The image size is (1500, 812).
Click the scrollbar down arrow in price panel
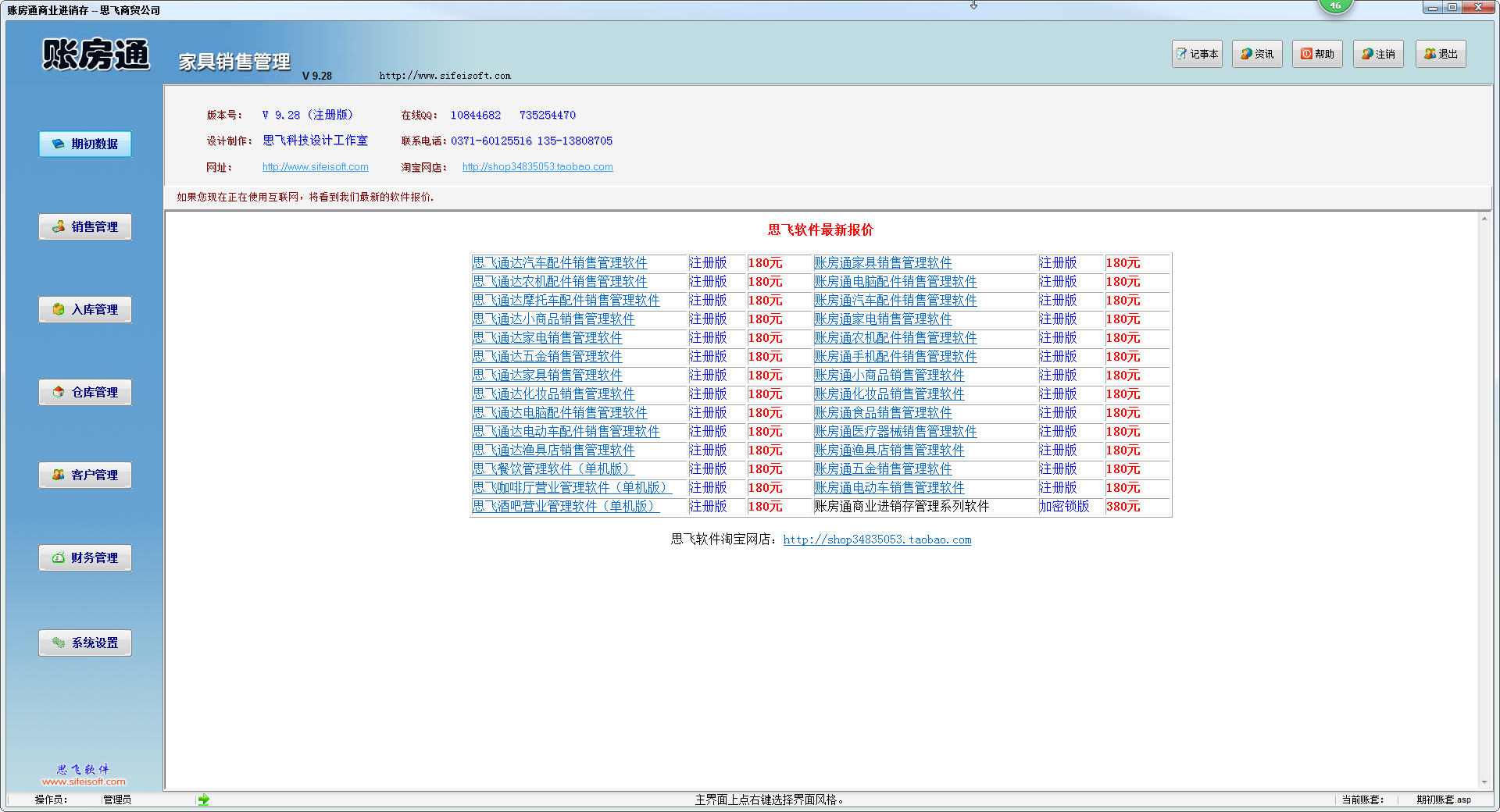[x=1484, y=782]
